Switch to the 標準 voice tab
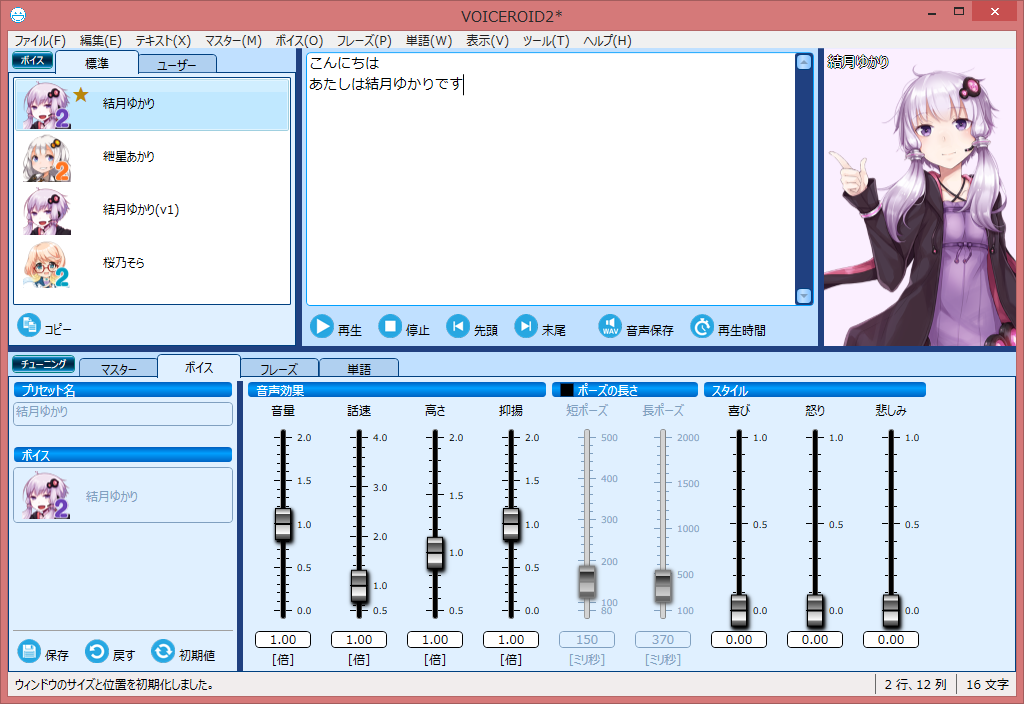 [97, 63]
